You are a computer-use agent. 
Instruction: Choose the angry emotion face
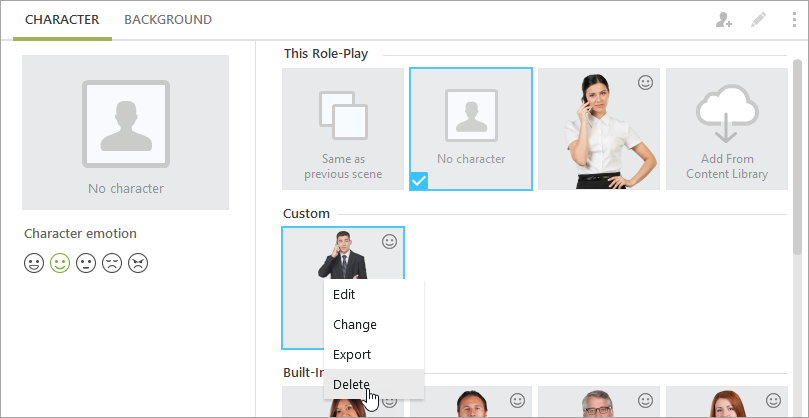(x=138, y=263)
